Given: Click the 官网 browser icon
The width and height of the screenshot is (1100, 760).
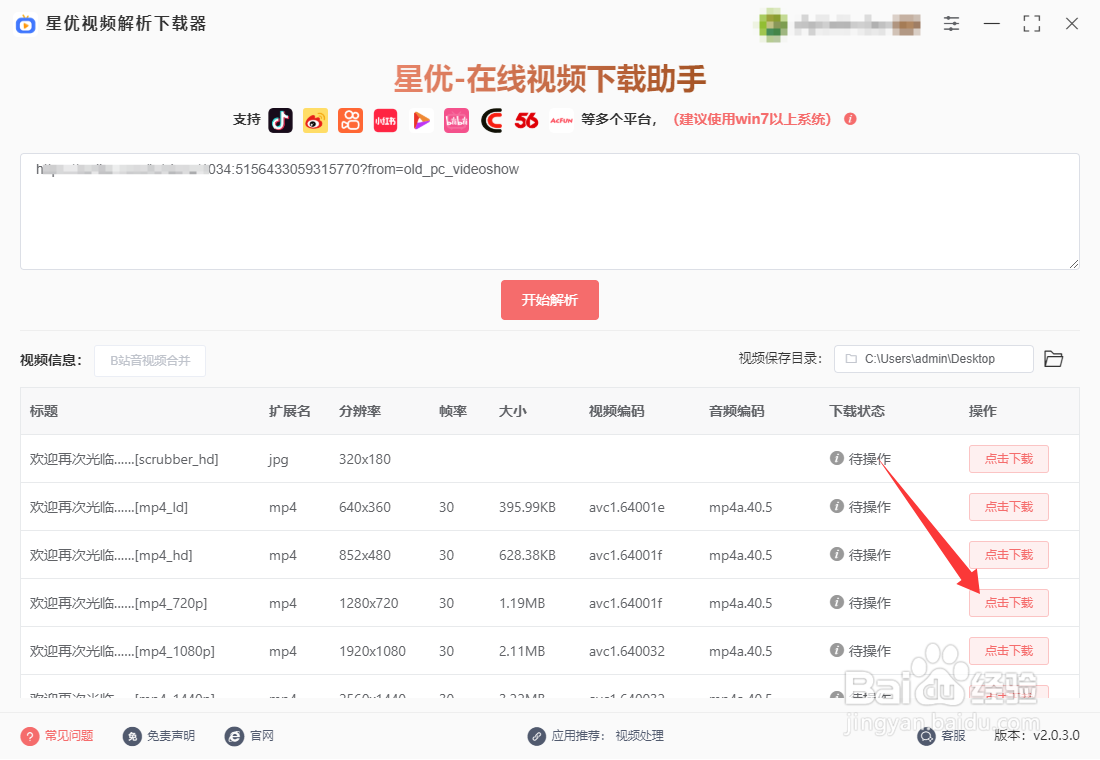Looking at the screenshot, I should [x=234, y=736].
